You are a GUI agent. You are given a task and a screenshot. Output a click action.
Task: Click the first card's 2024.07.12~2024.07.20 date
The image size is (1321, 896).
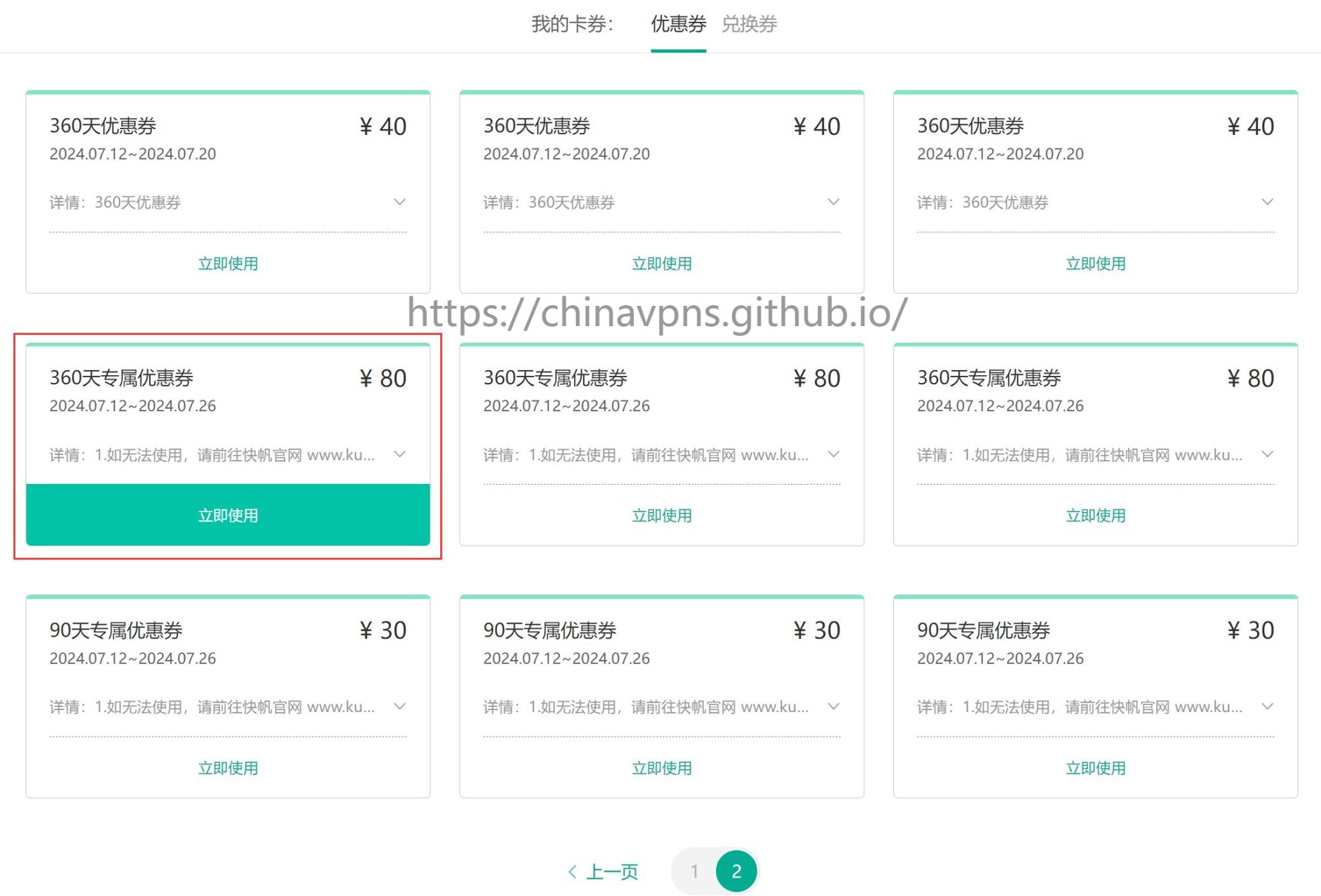[x=132, y=154]
